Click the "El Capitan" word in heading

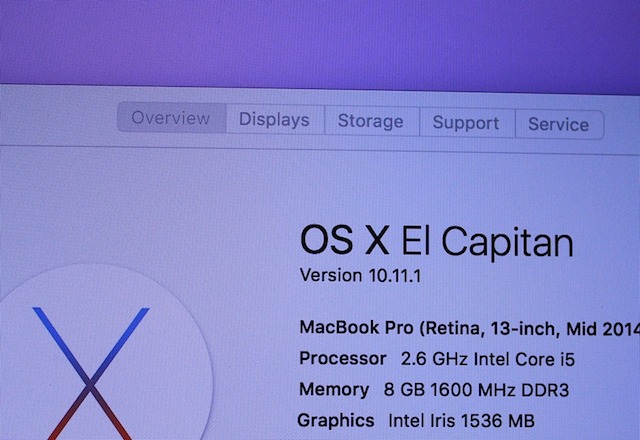(488, 243)
